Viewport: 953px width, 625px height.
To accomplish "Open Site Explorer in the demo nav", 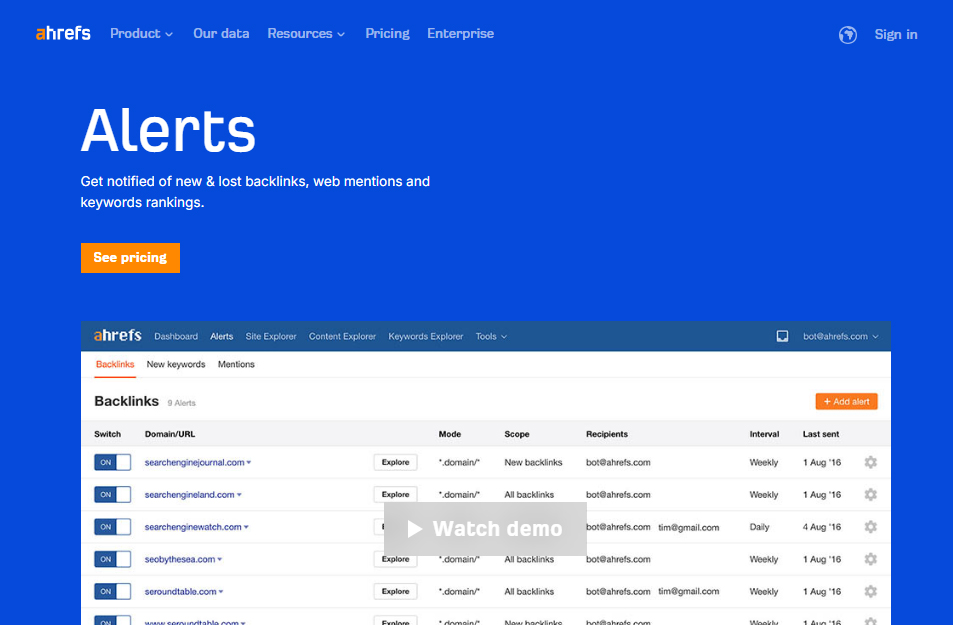I will point(271,336).
